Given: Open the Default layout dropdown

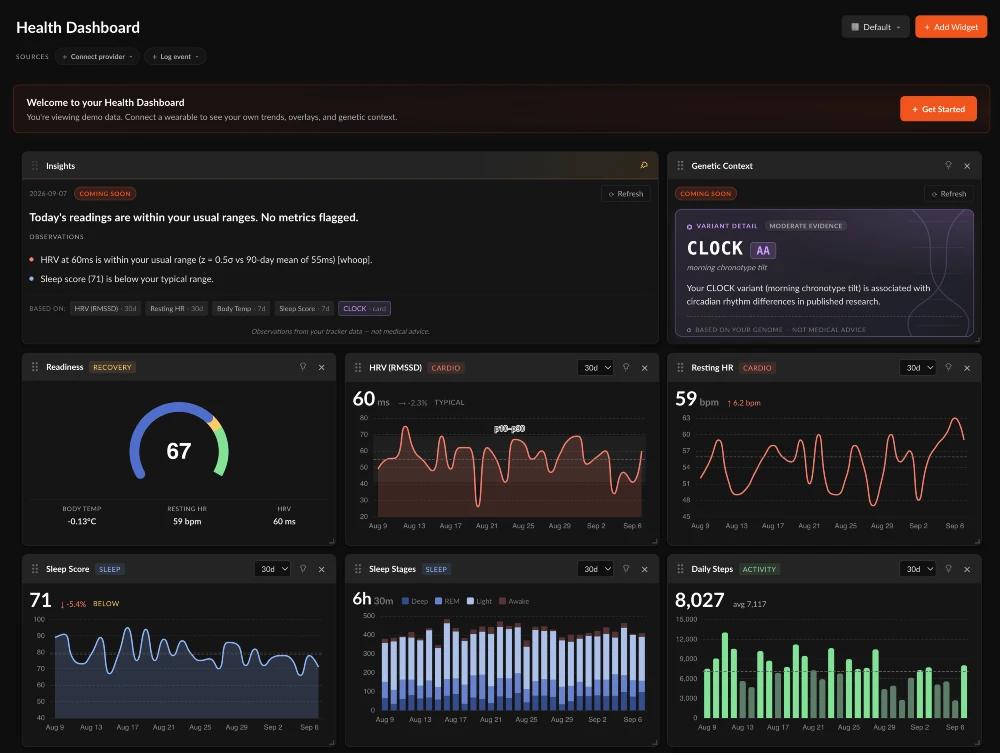Looking at the screenshot, I should coord(876,27).
